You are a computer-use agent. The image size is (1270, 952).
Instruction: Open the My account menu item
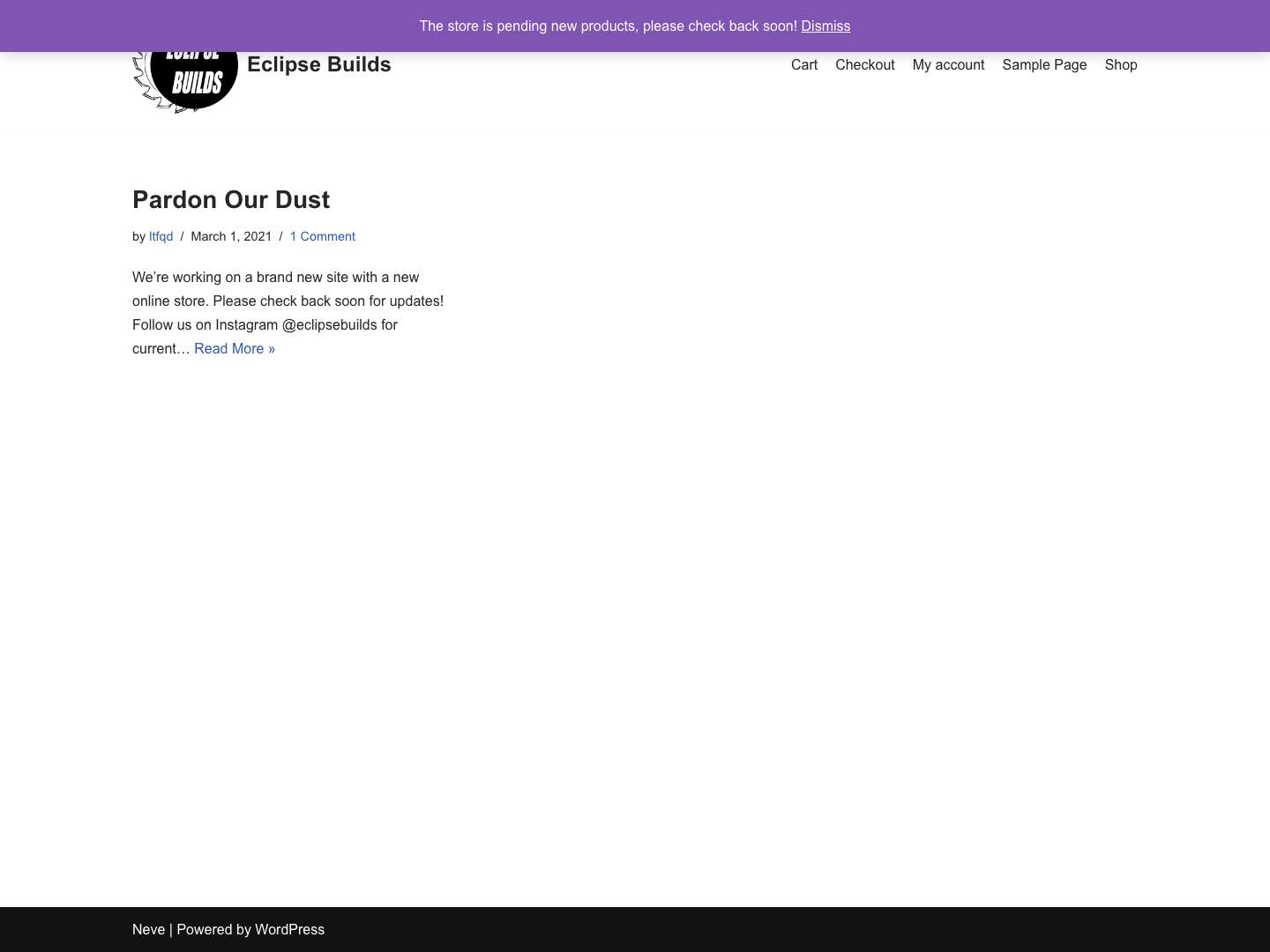point(948,64)
